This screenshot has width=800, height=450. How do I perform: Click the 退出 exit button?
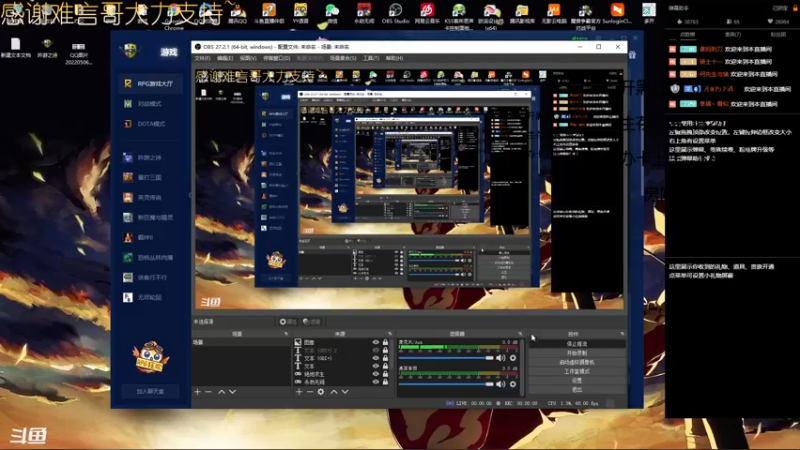577,390
